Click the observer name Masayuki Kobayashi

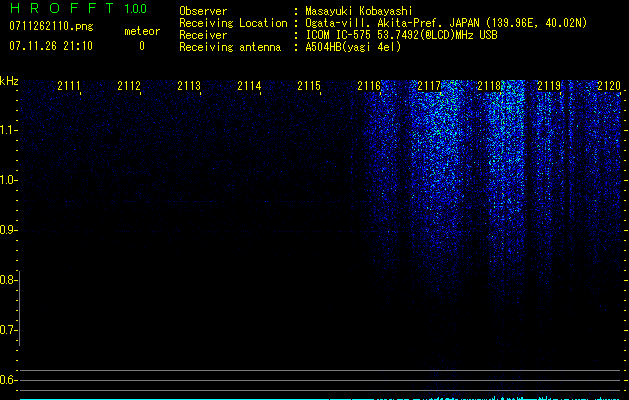coord(359,11)
